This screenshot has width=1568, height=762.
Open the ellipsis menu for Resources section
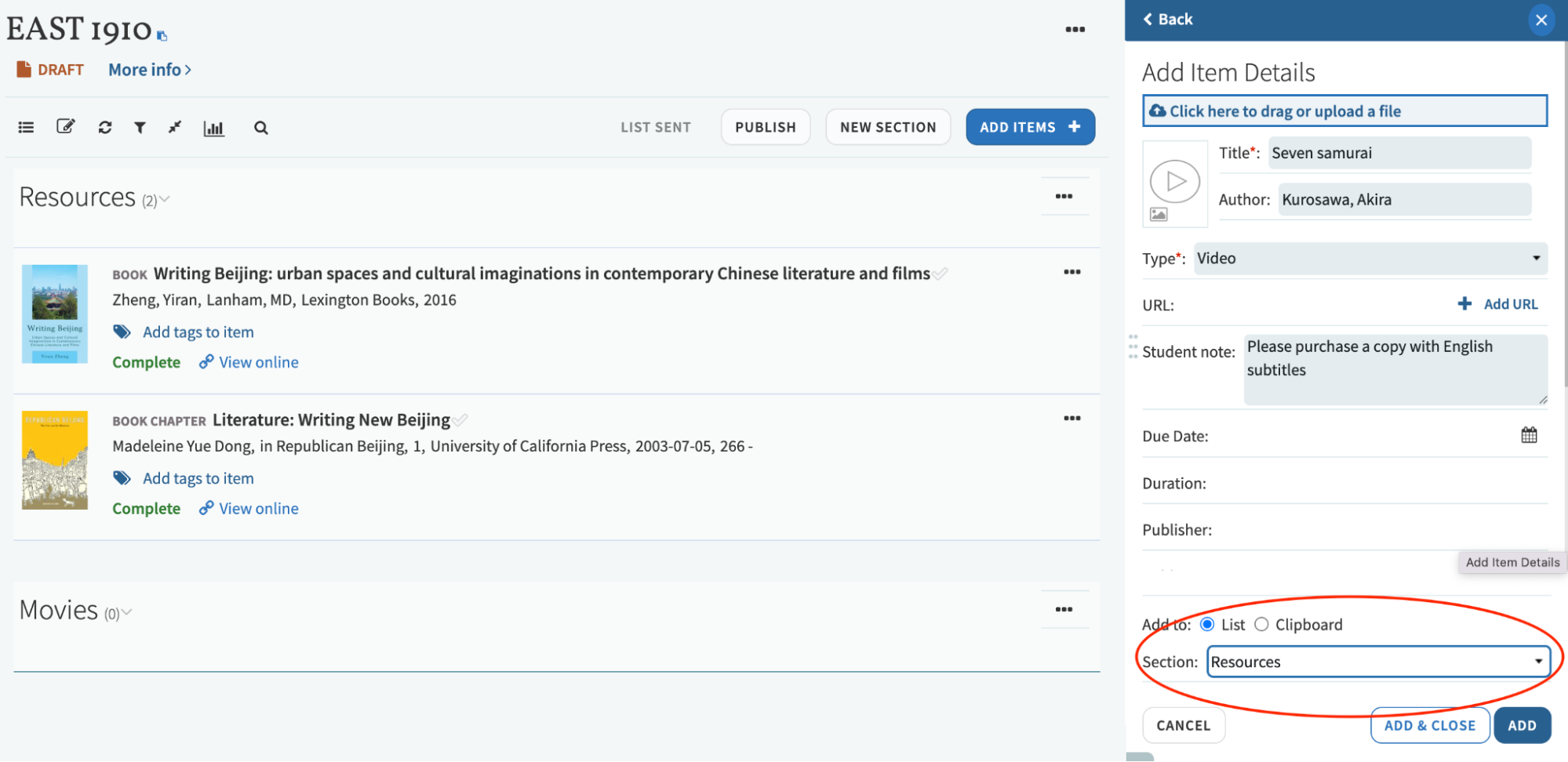click(x=1064, y=196)
